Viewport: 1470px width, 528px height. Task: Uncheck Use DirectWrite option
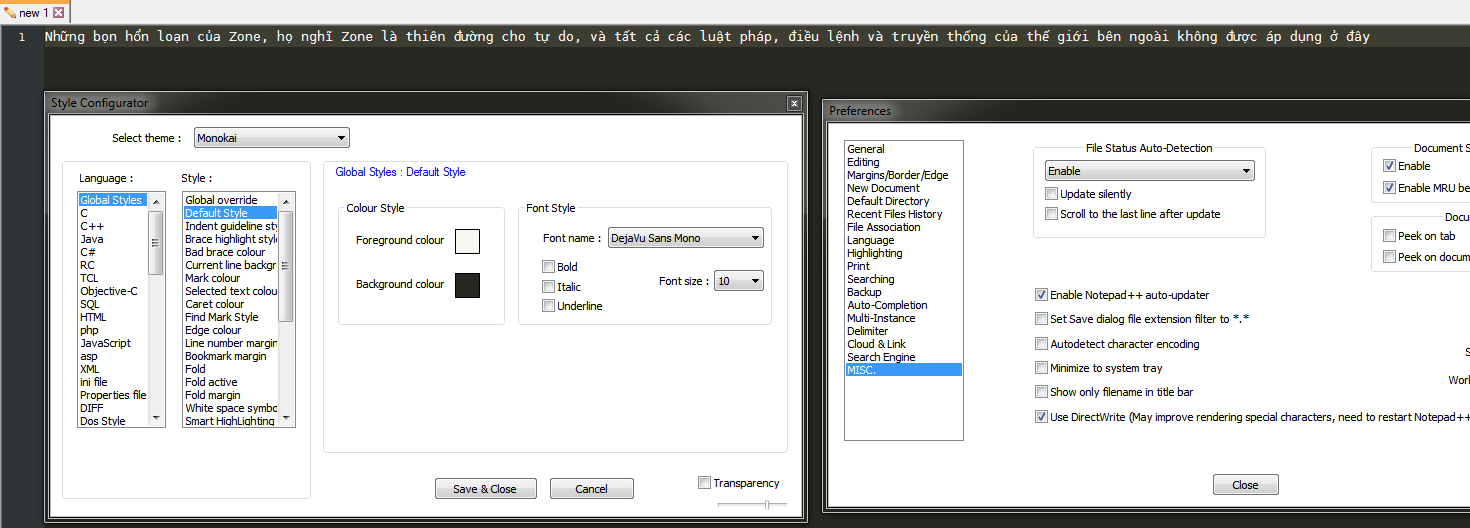[1042, 417]
